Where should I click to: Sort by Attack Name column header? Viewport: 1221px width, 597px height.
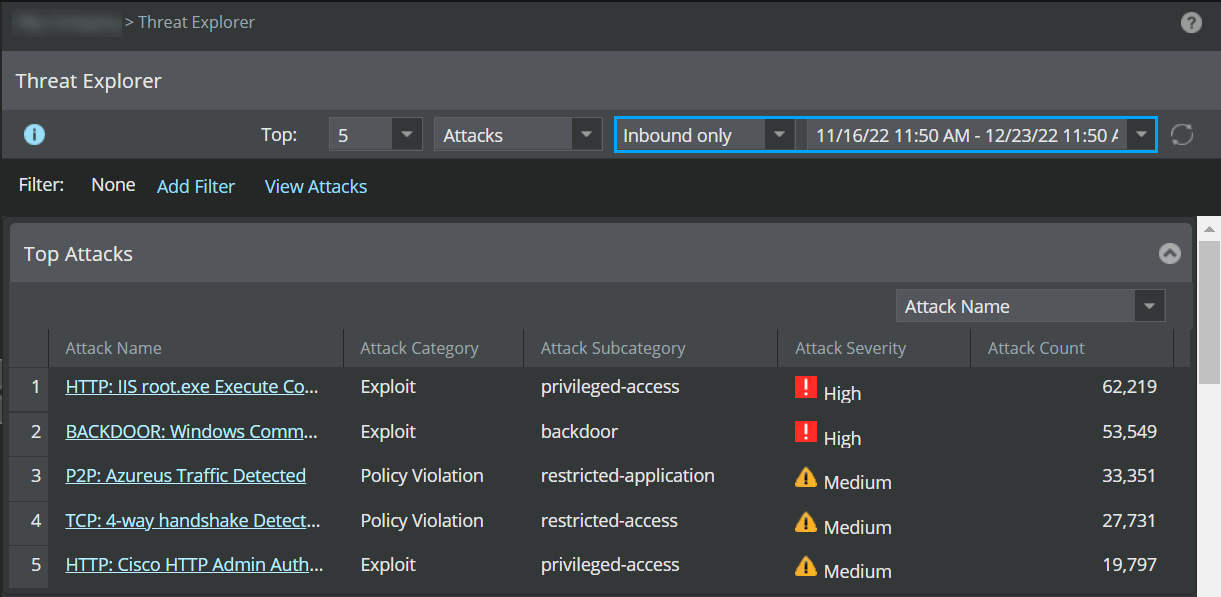tap(195, 348)
